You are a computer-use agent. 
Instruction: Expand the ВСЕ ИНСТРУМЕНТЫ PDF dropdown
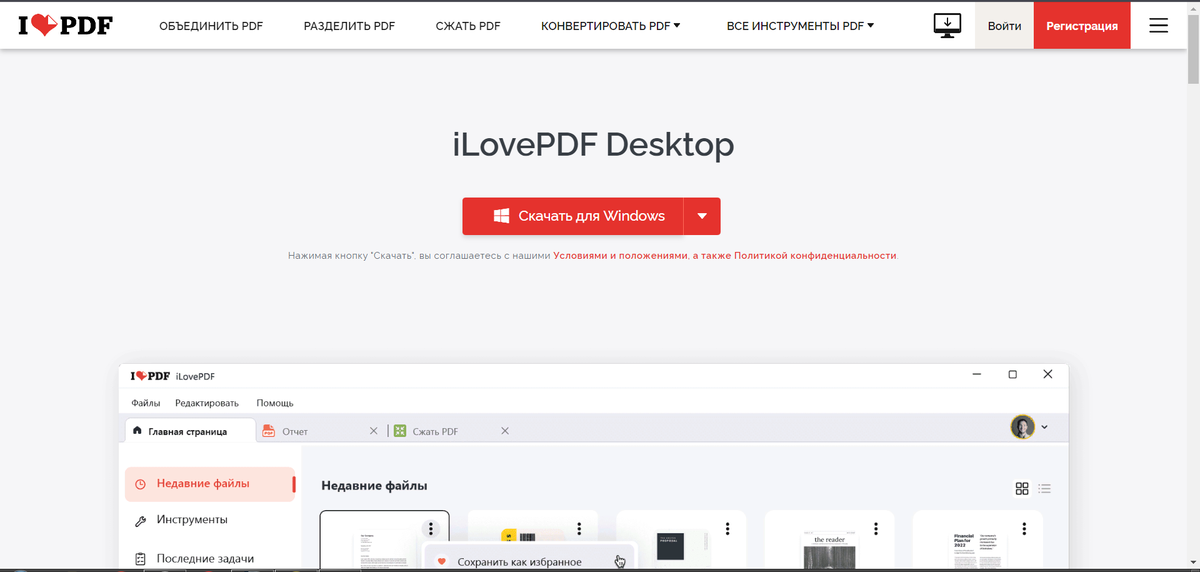(x=800, y=25)
